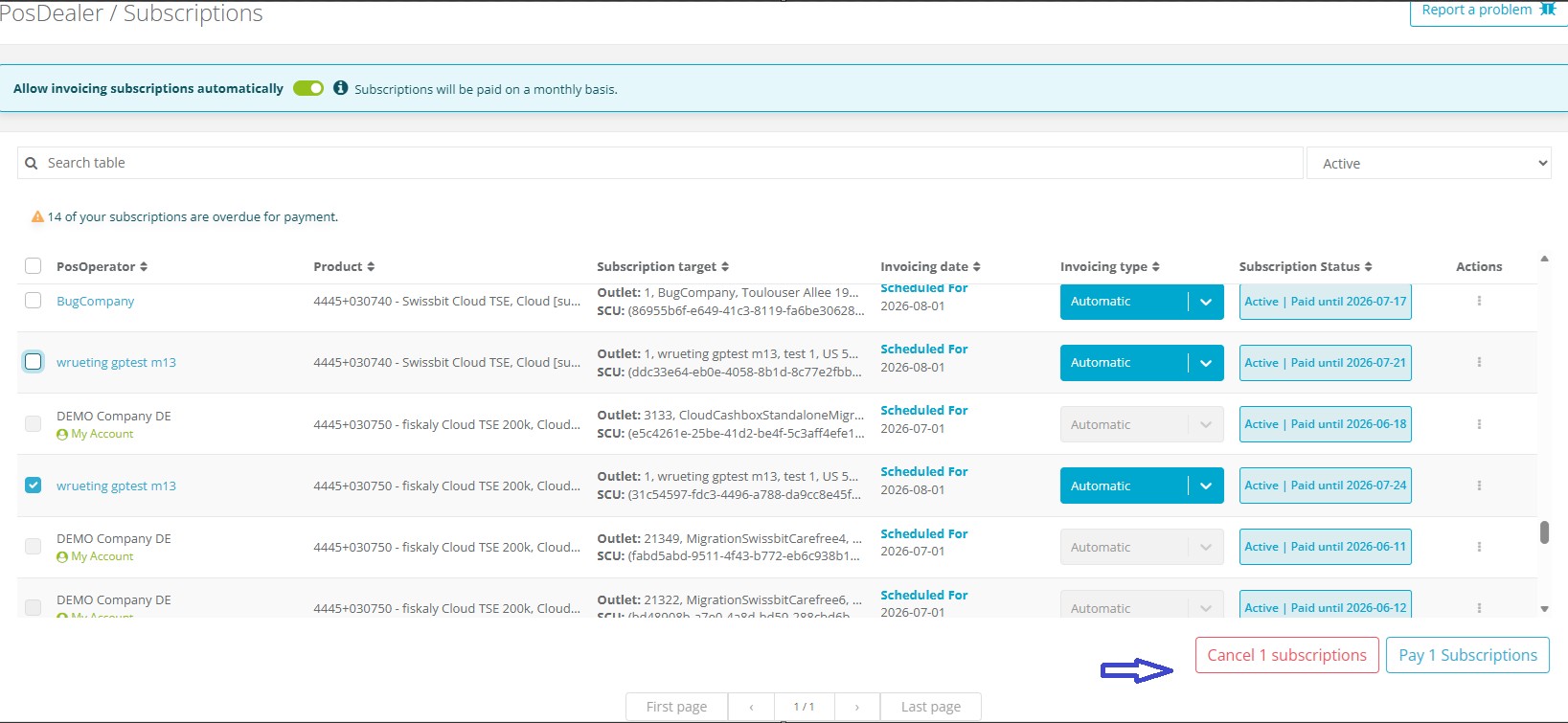Image resolution: width=1568 pixels, height=723 pixels.
Task: Click the magnifier icon in the search box
Action: pos(32,163)
